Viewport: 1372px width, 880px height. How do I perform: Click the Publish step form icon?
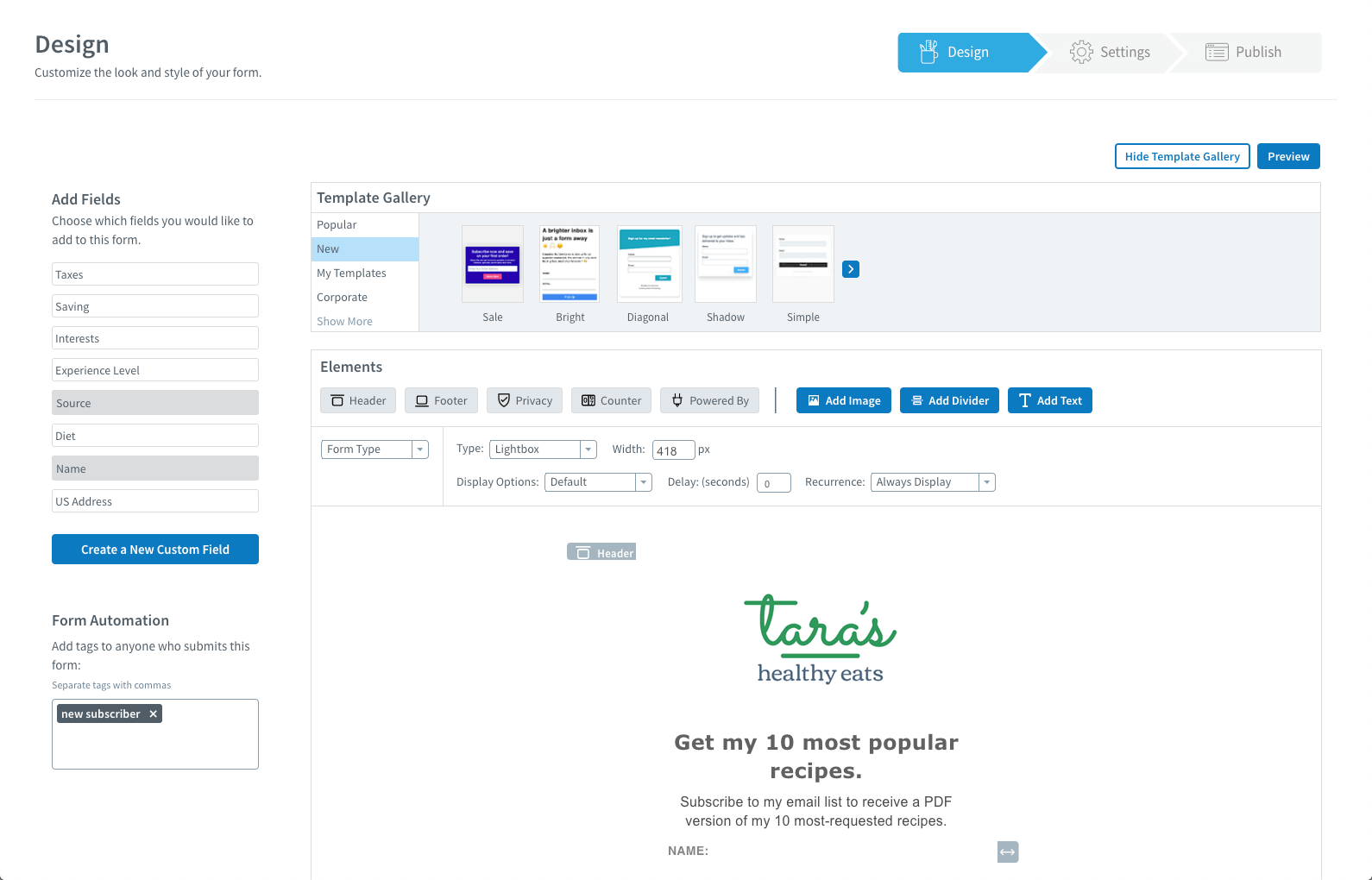pos(1217,52)
